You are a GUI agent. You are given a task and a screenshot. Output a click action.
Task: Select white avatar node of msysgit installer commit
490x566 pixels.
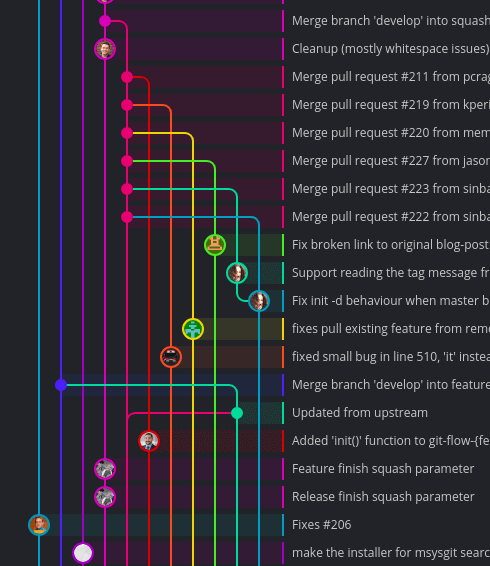(83, 553)
